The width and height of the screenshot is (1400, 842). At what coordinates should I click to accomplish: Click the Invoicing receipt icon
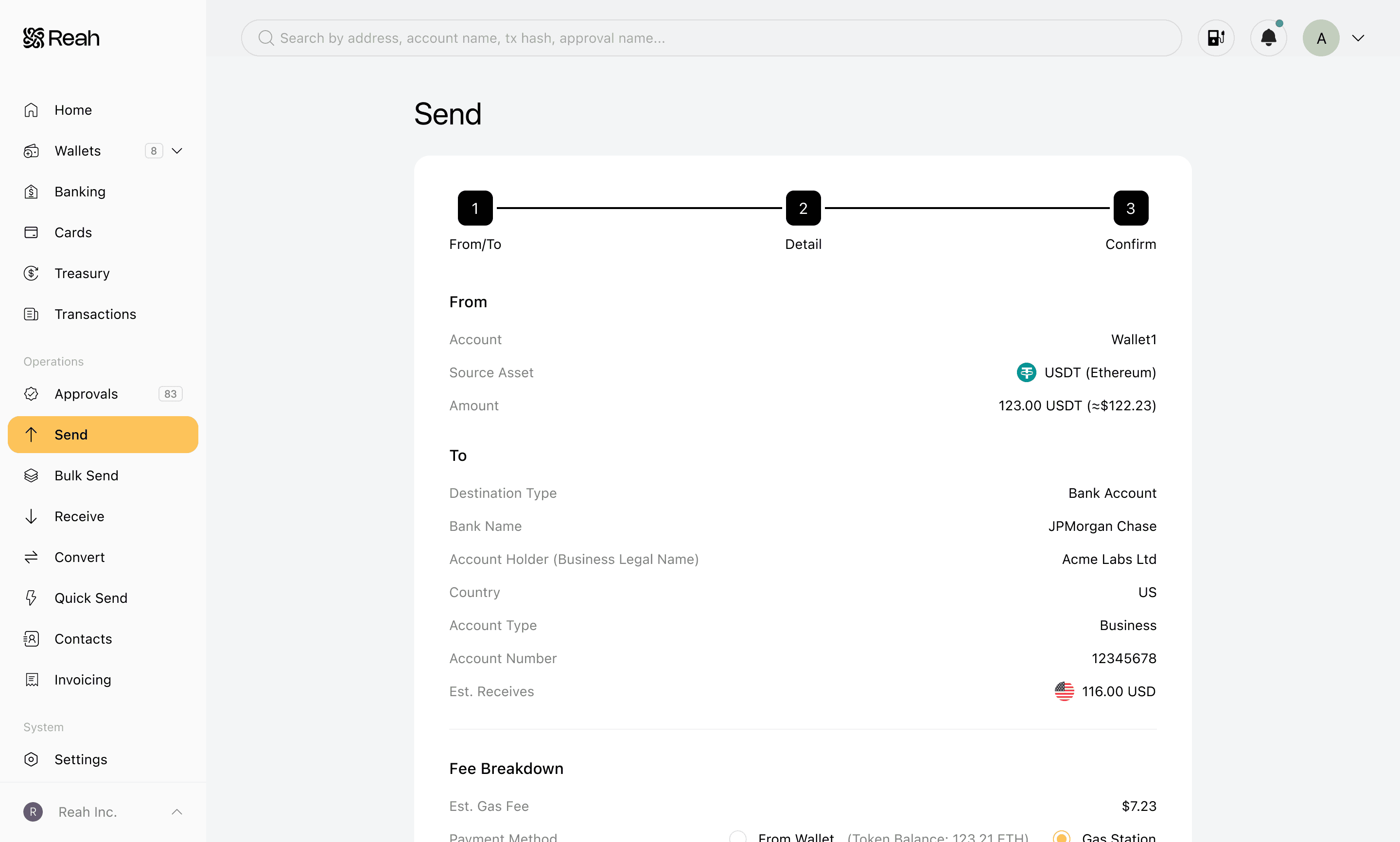pyautogui.click(x=31, y=680)
